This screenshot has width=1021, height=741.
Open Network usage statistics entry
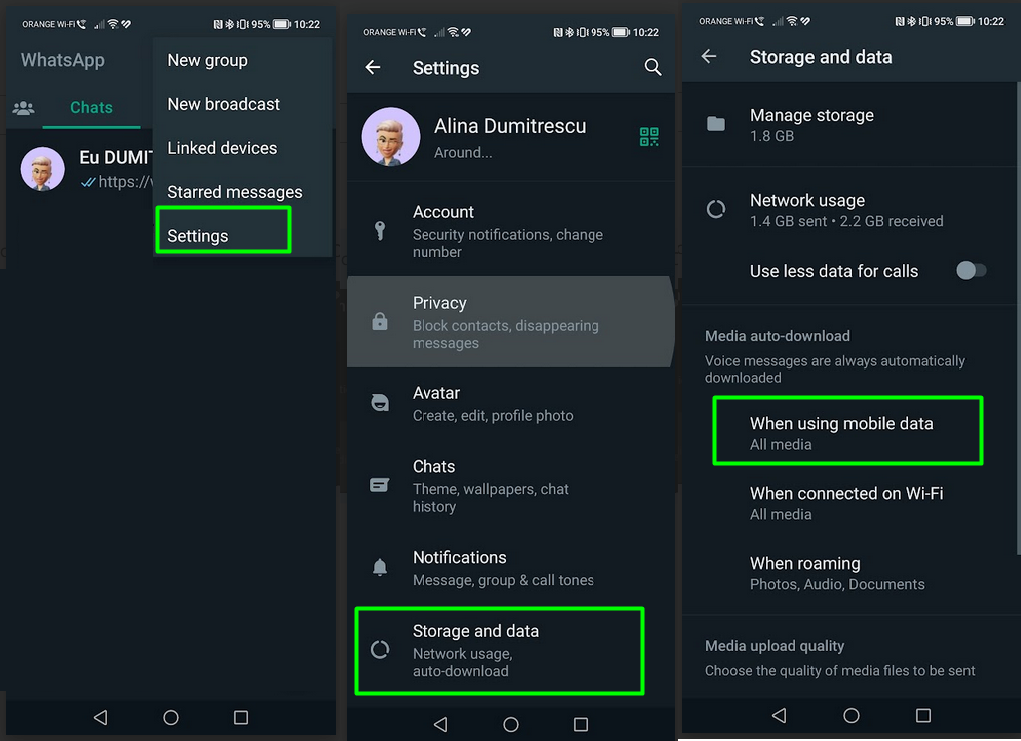tap(850, 210)
